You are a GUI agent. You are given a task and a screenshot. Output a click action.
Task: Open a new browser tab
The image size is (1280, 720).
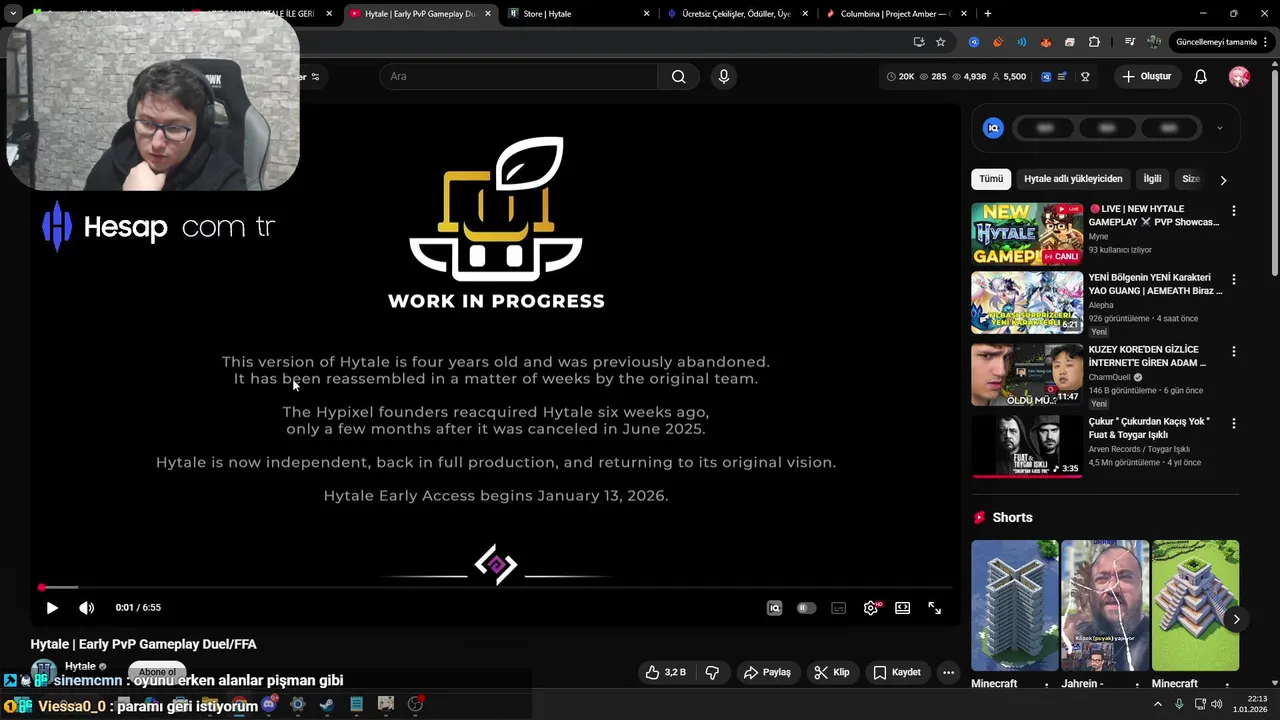[x=988, y=14]
